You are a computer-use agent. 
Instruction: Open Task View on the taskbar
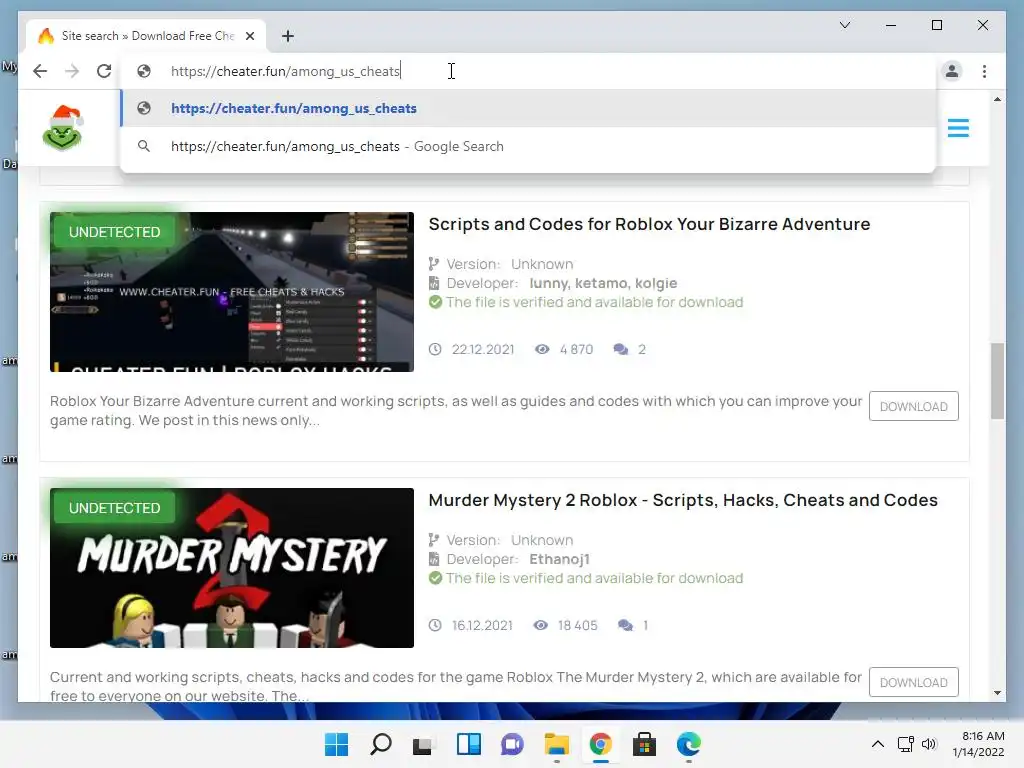pyautogui.click(x=424, y=744)
